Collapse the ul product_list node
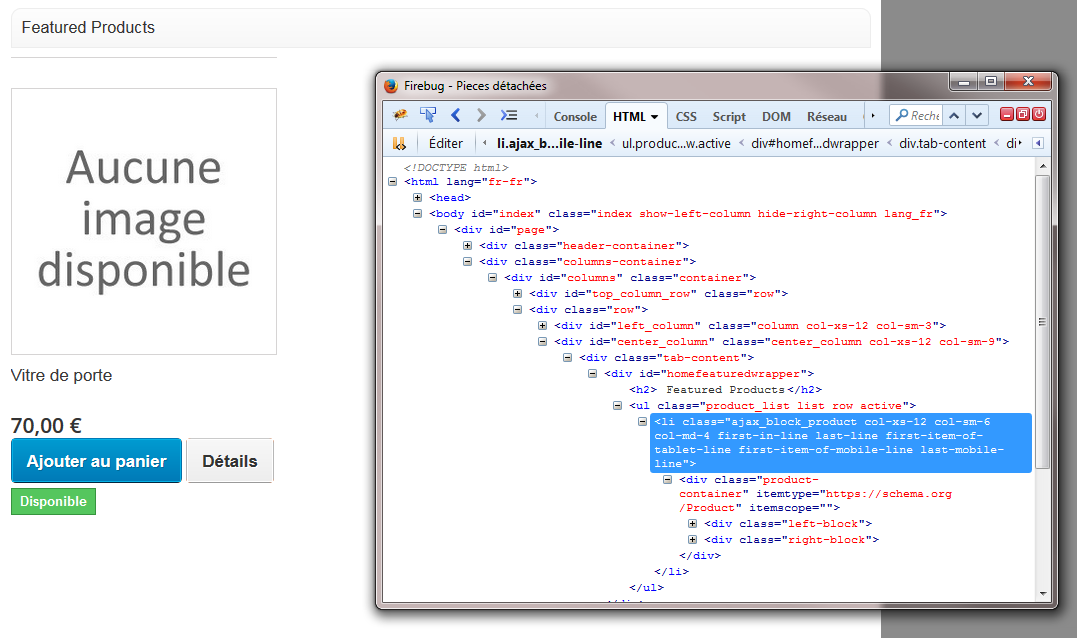 pyautogui.click(x=617, y=406)
